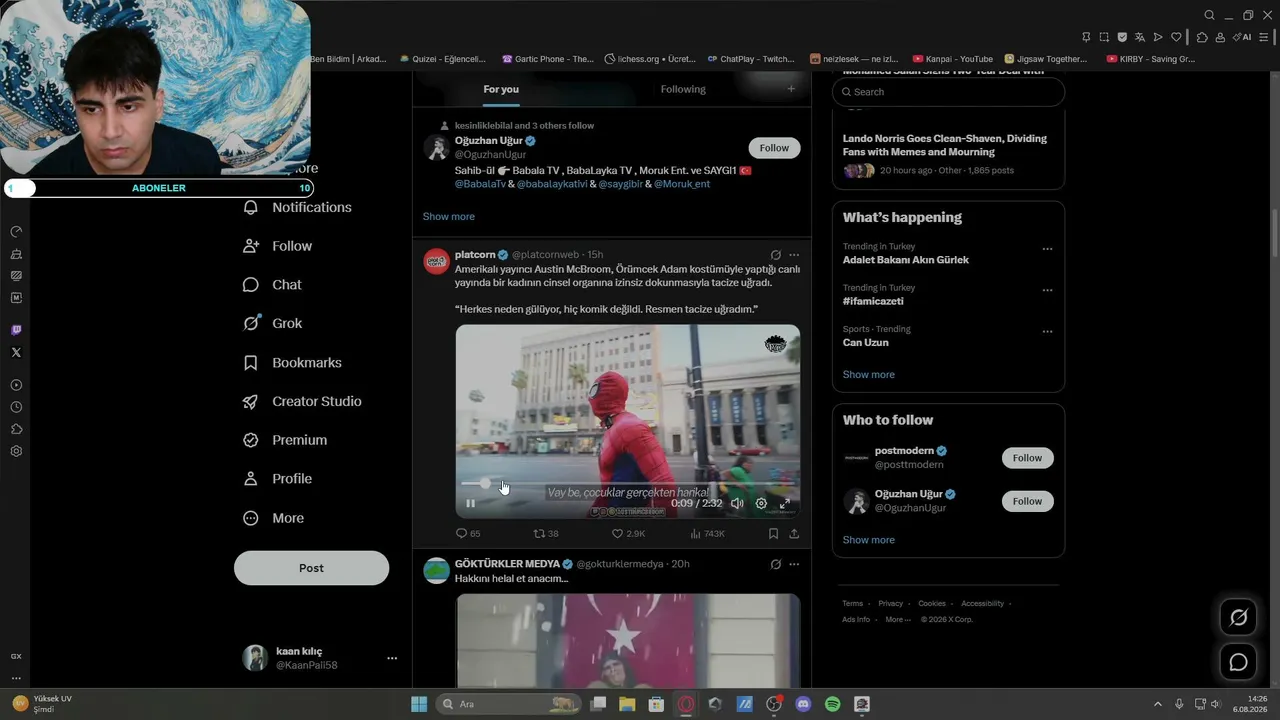Open more options for the #ifamicazeti trend

pyautogui.click(x=1047, y=291)
